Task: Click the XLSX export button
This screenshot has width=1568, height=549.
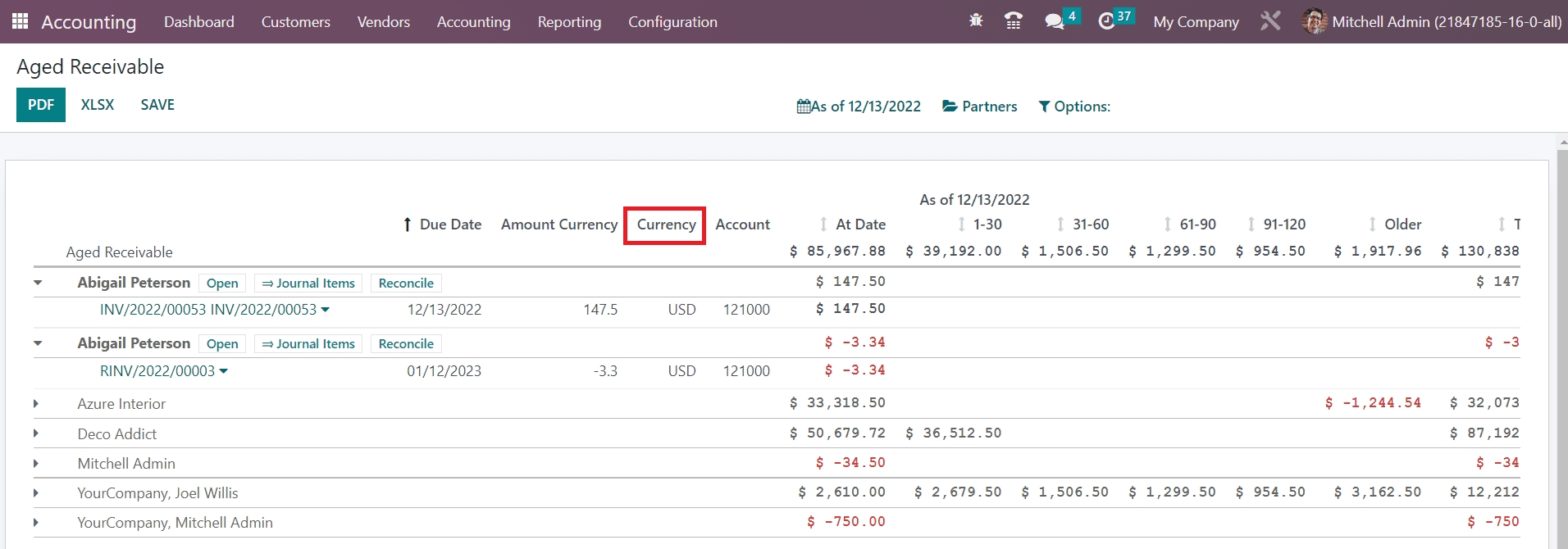Action: pyautogui.click(x=98, y=105)
